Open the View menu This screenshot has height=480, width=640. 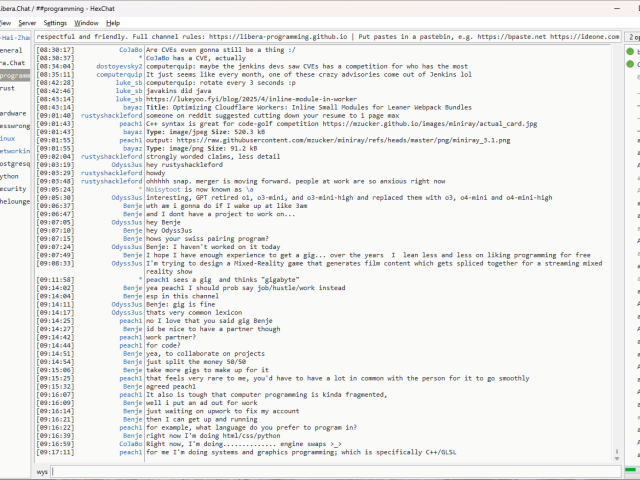pos(7,22)
